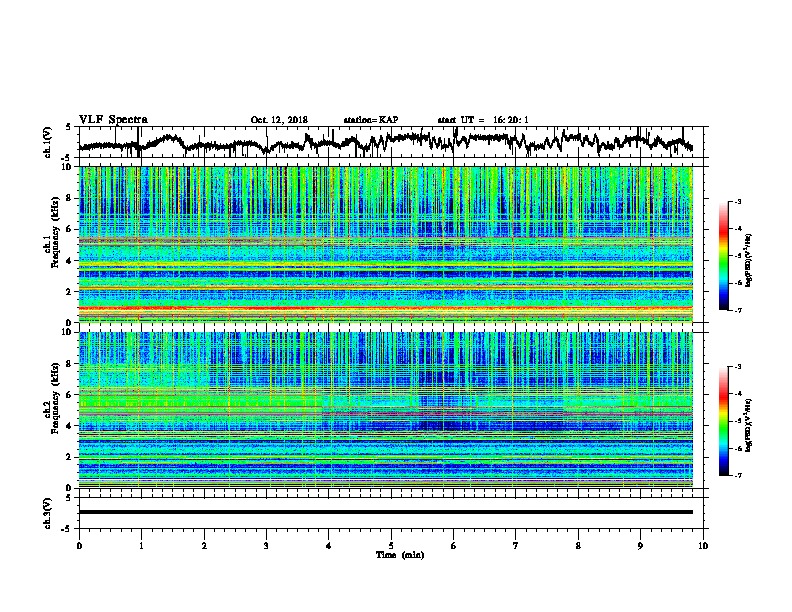This screenshot has width=792, height=612.
Task: Click the 'ch.1(V)' axis label
Action: [48, 141]
